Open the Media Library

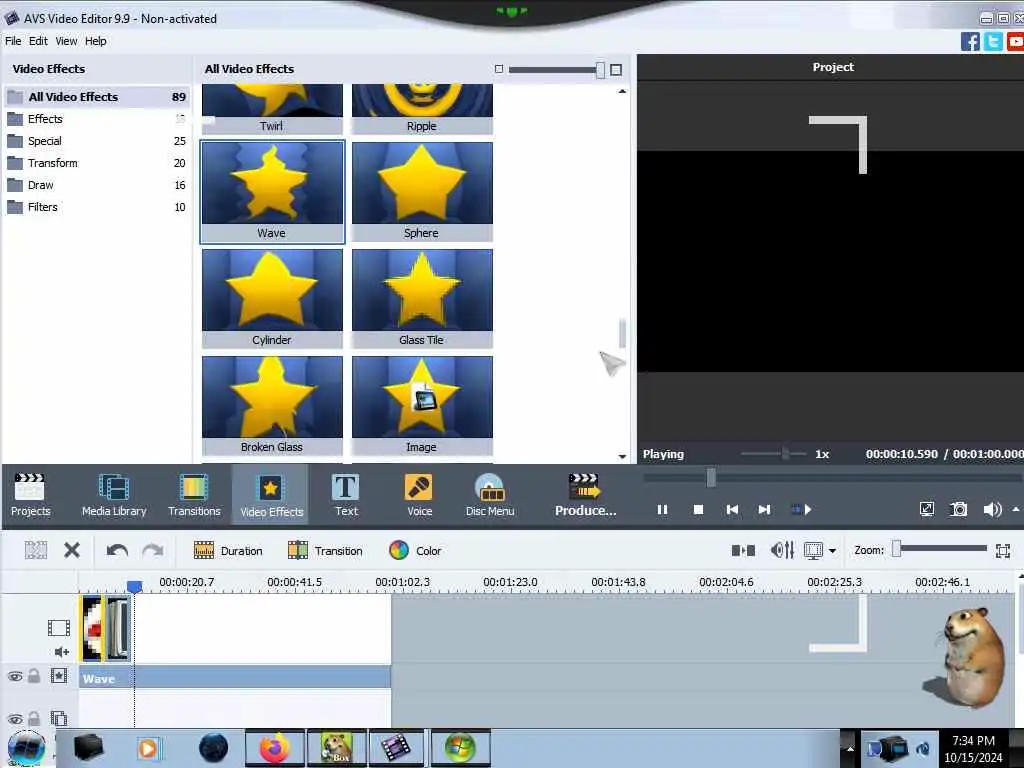(114, 495)
